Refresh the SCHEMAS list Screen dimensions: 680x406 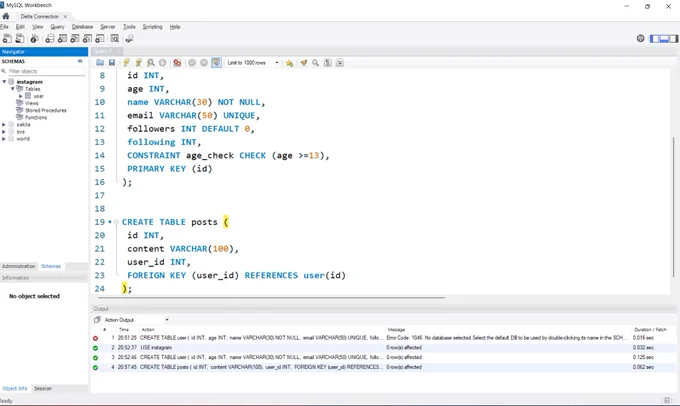(x=80, y=61)
